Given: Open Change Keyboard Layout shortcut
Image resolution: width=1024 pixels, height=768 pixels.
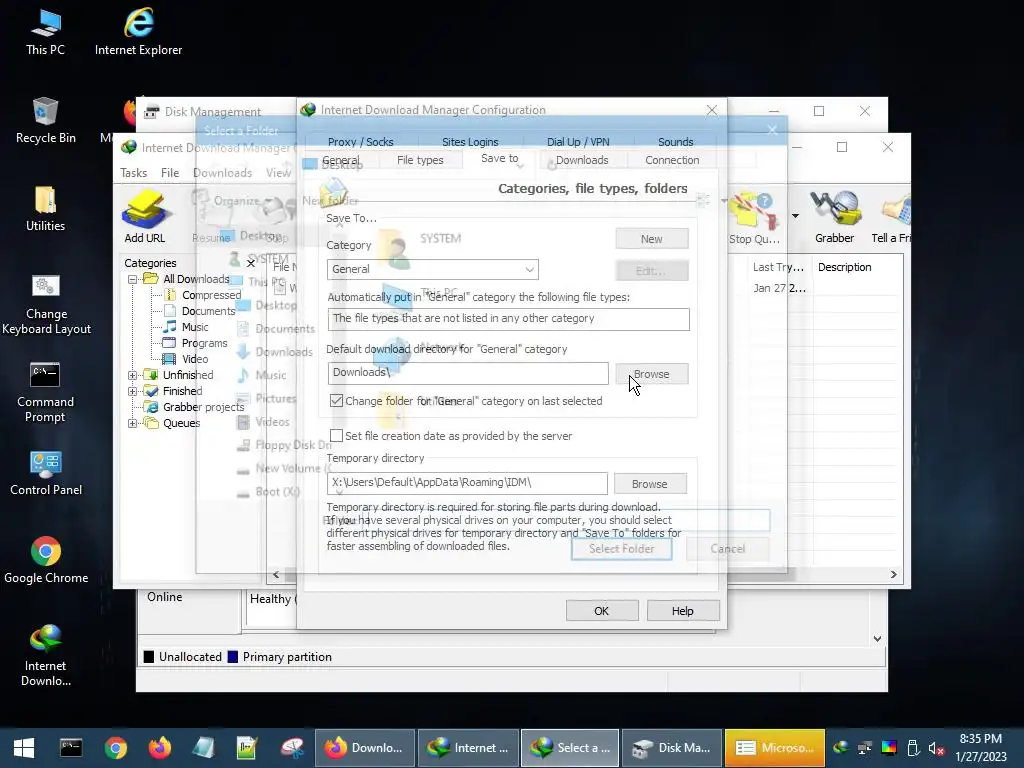Looking at the screenshot, I should (46, 304).
